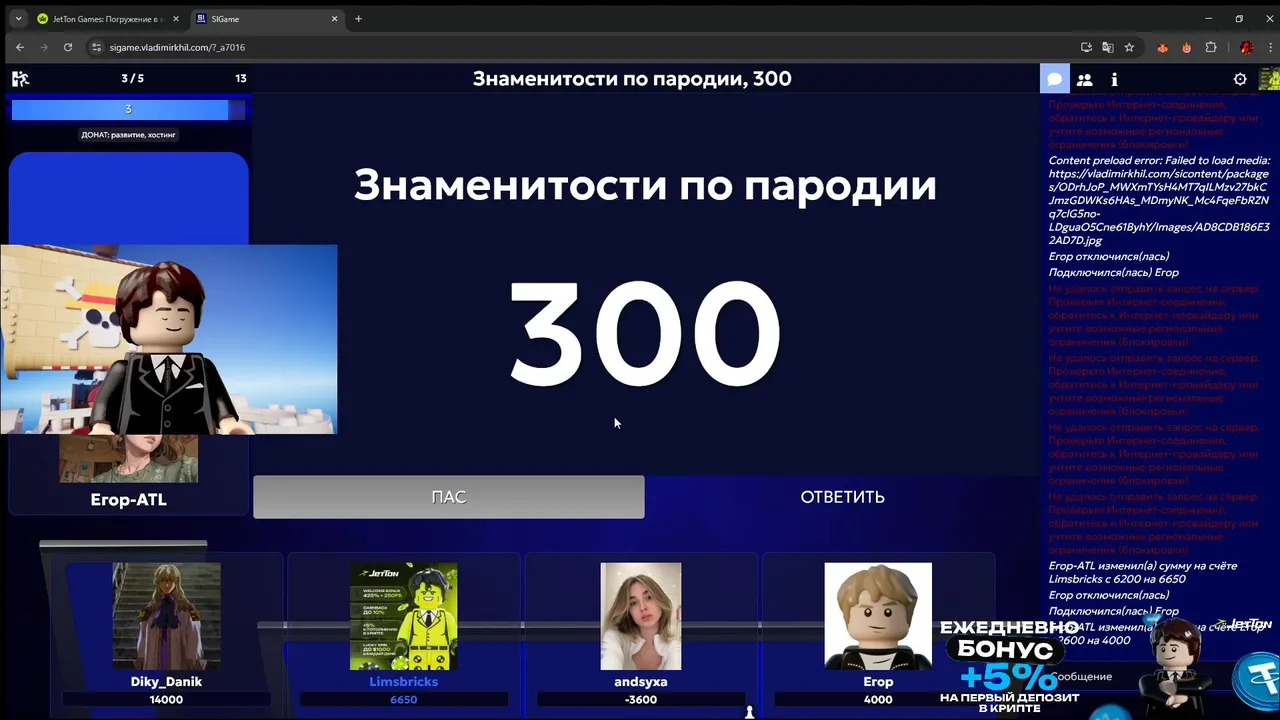Click the install app icon

(x=1086, y=47)
